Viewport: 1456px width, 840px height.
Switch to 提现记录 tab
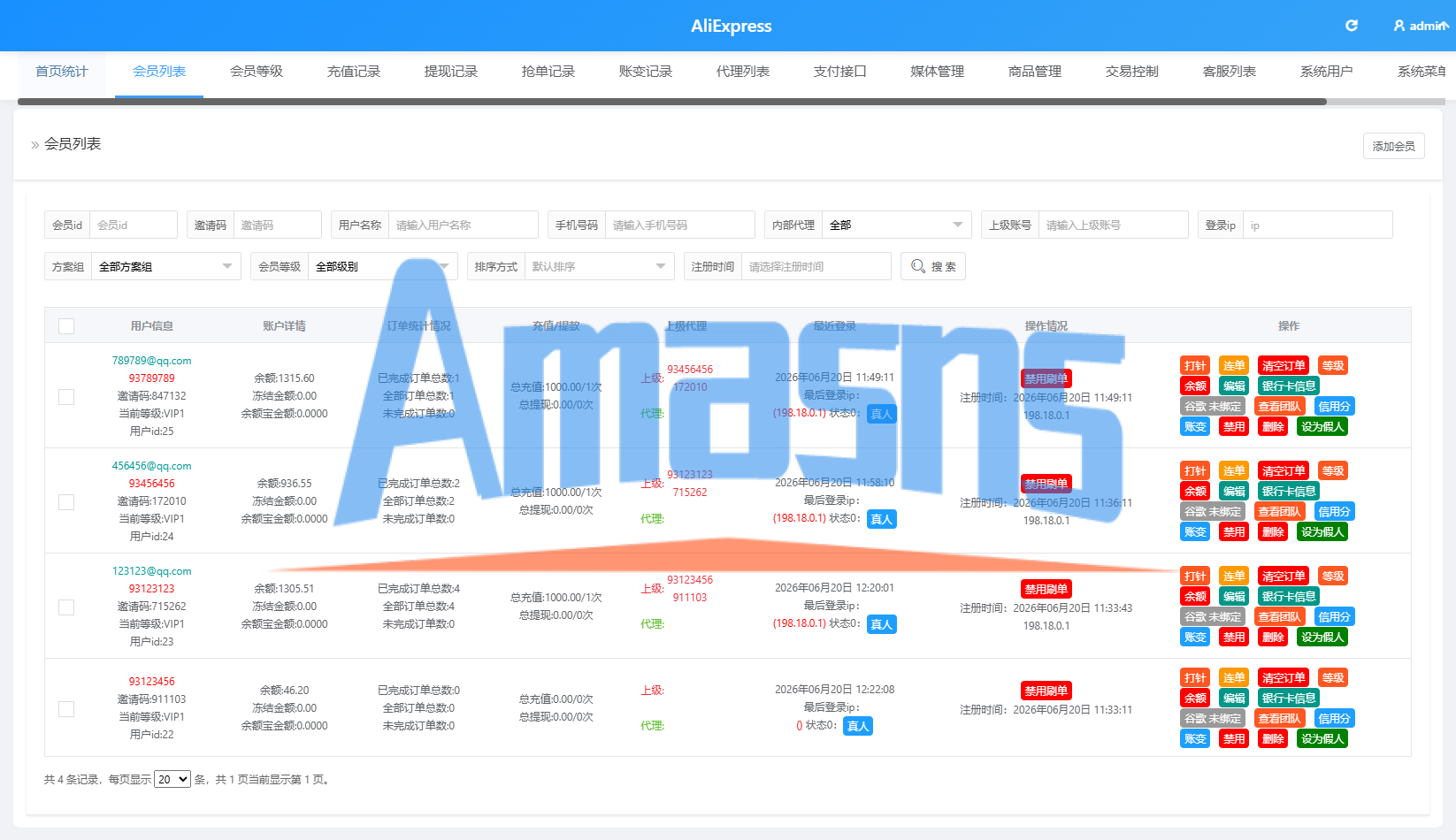click(451, 72)
